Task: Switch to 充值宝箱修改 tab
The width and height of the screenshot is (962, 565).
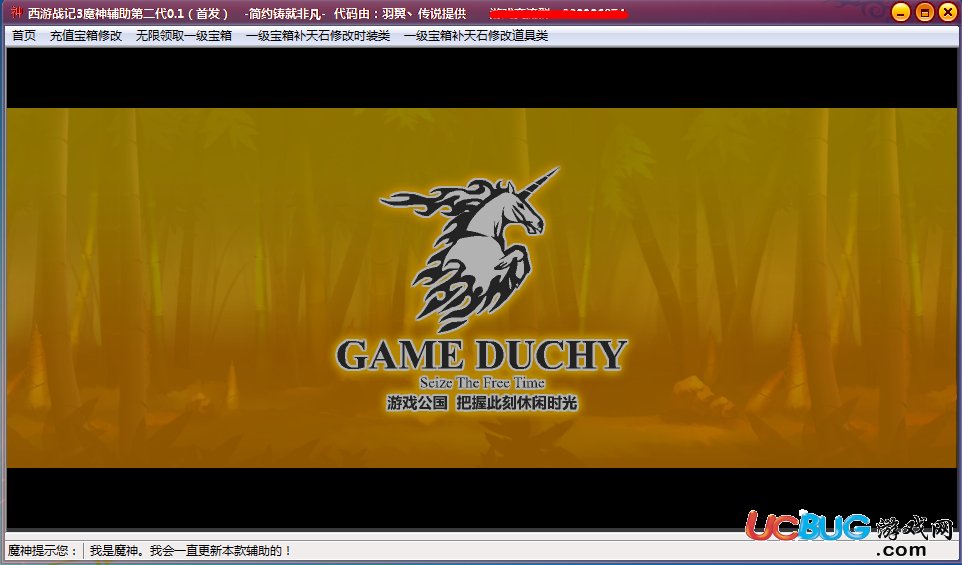Action: 86,36
